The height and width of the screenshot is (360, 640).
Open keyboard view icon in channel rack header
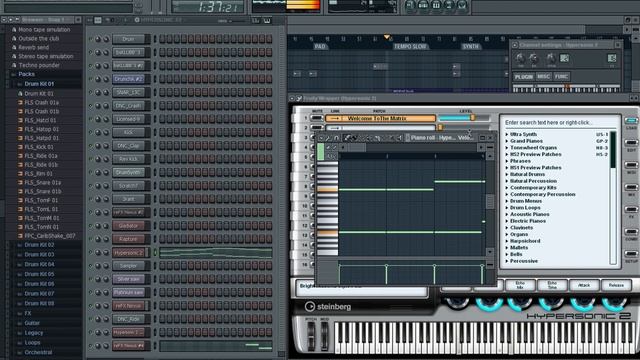267,20
